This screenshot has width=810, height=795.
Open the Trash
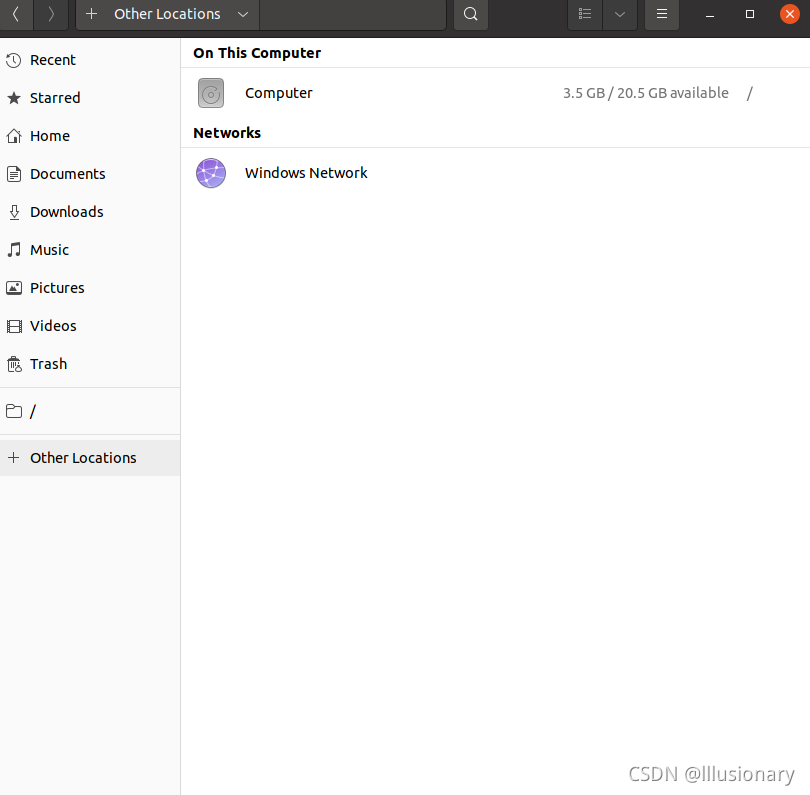point(48,363)
